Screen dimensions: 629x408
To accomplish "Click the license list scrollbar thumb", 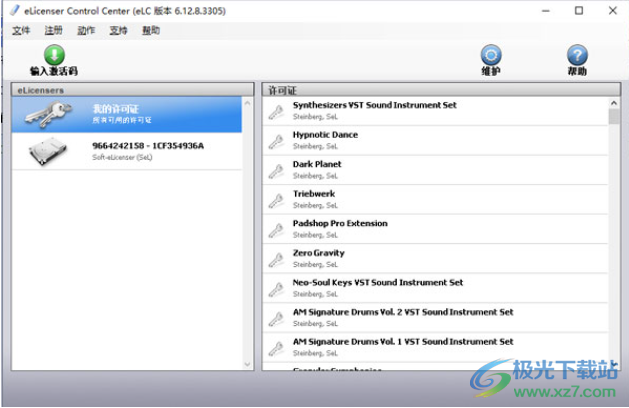I will click(x=614, y=117).
